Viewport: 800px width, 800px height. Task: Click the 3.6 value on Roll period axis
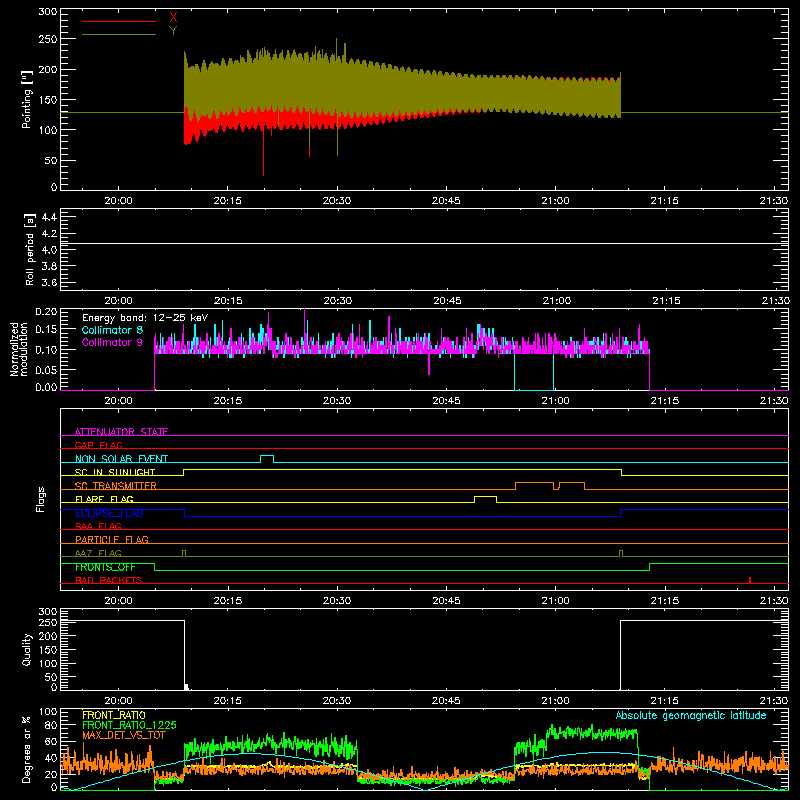pos(48,282)
